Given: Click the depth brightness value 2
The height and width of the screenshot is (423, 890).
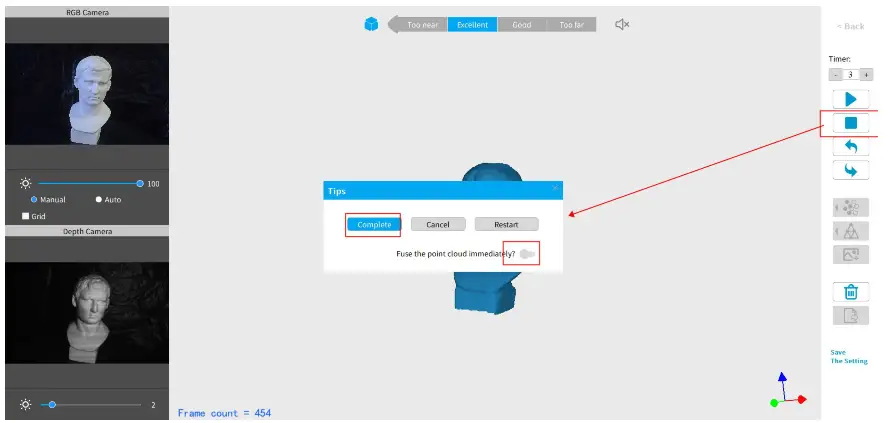Looking at the screenshot, I should [x=153, y=405].
